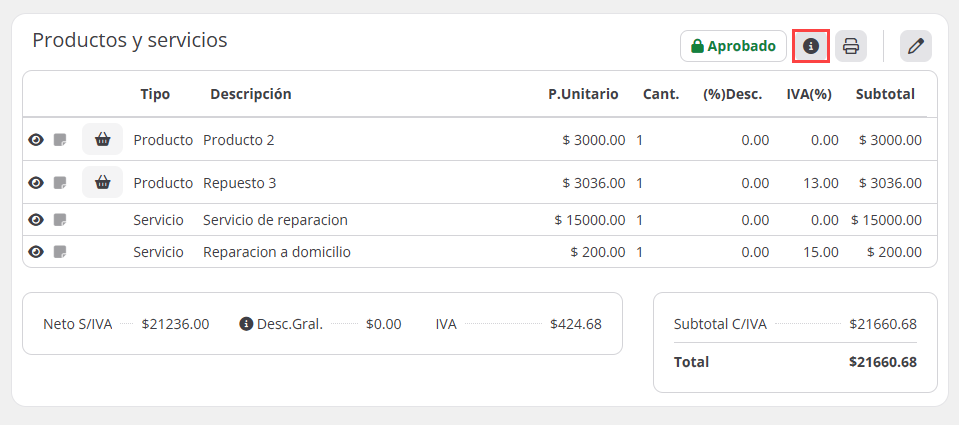Open the note icon for Servicio de reparacion
The height and width of the screenshot is (425, 959).
(60, 220)
